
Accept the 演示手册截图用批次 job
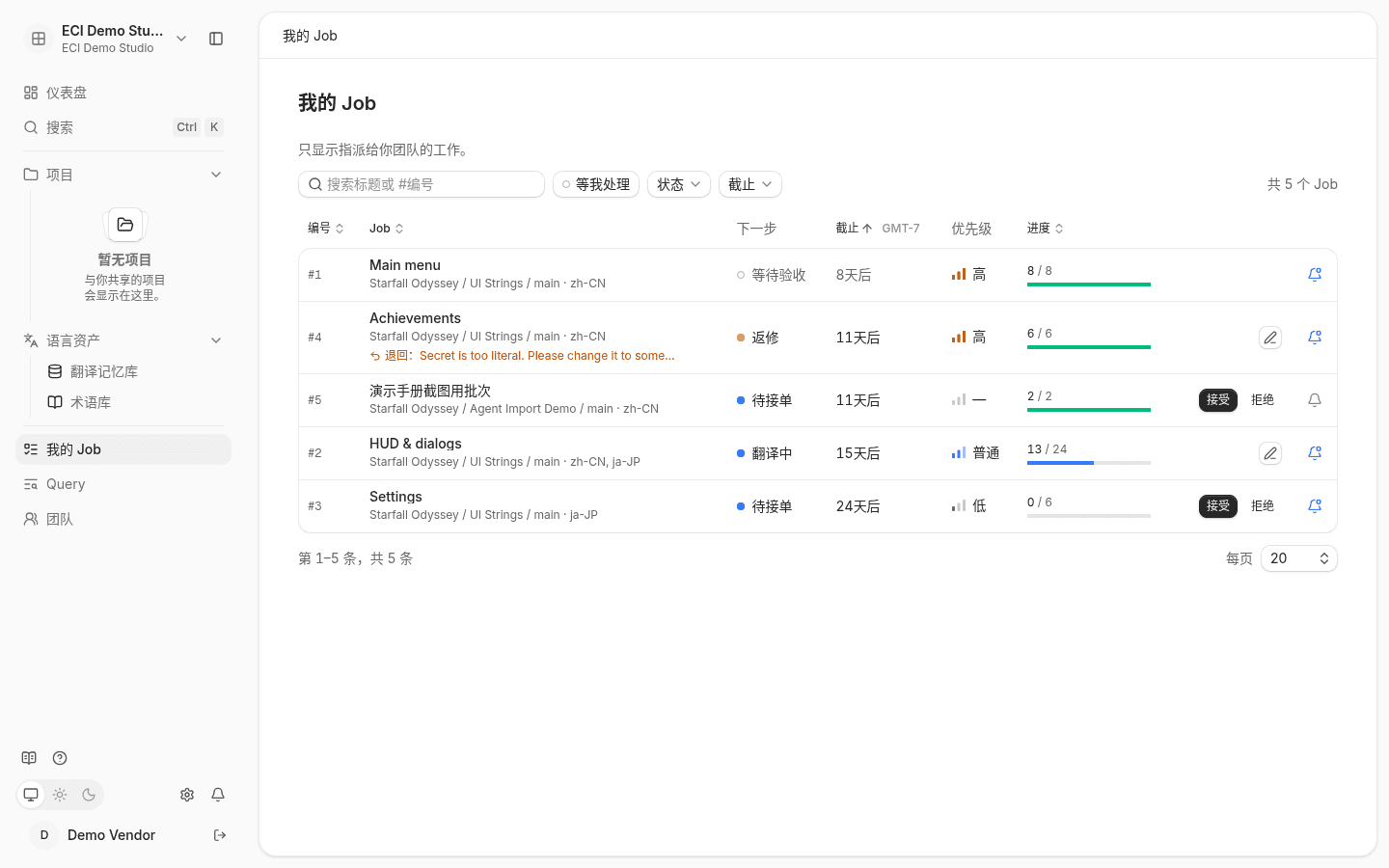(x=1218, y=400)
